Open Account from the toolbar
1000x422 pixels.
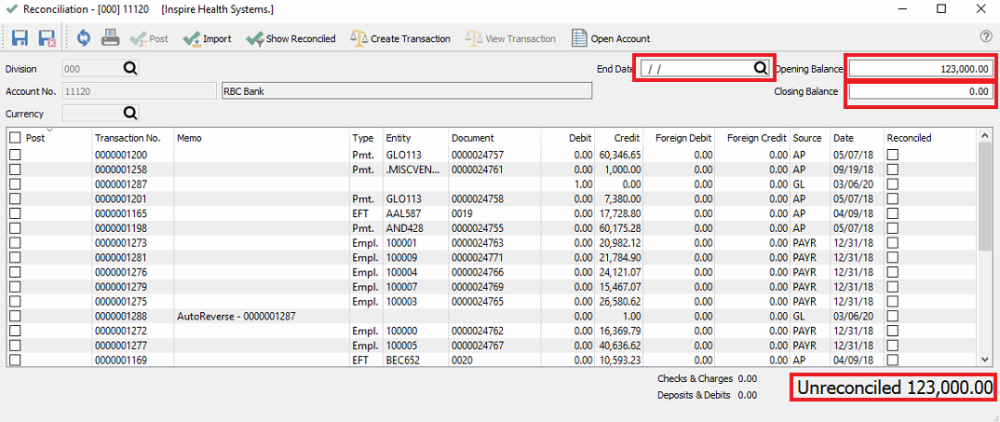[x=610, y=39]
